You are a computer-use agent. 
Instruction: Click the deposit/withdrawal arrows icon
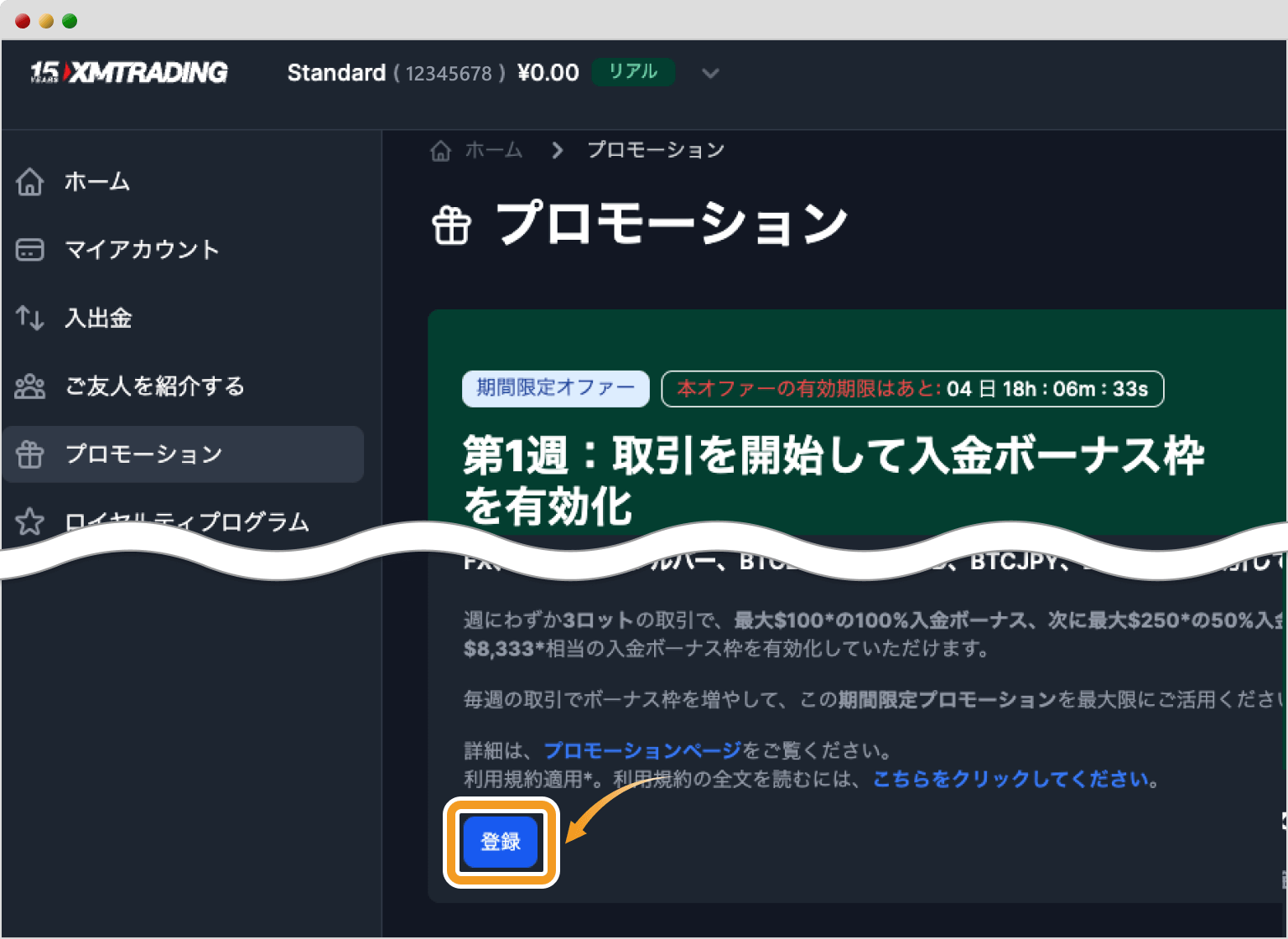pyautogui.click(x=30, y=318)
